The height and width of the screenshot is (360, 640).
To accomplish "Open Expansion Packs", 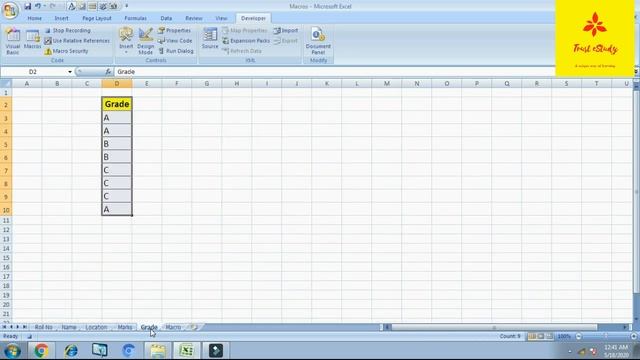I will [246, 40].
